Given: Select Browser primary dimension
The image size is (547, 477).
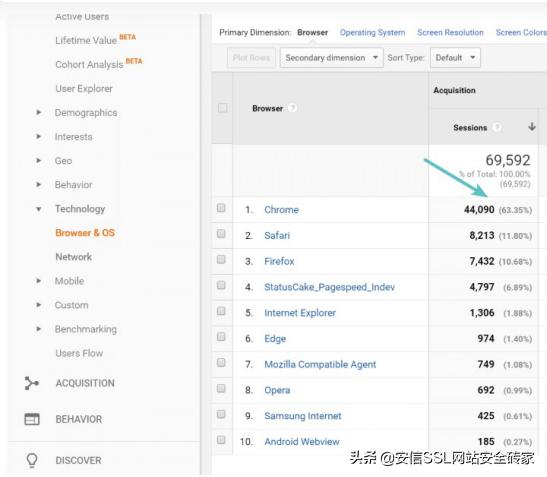Looking at the screenshot, I should point(313,32).
